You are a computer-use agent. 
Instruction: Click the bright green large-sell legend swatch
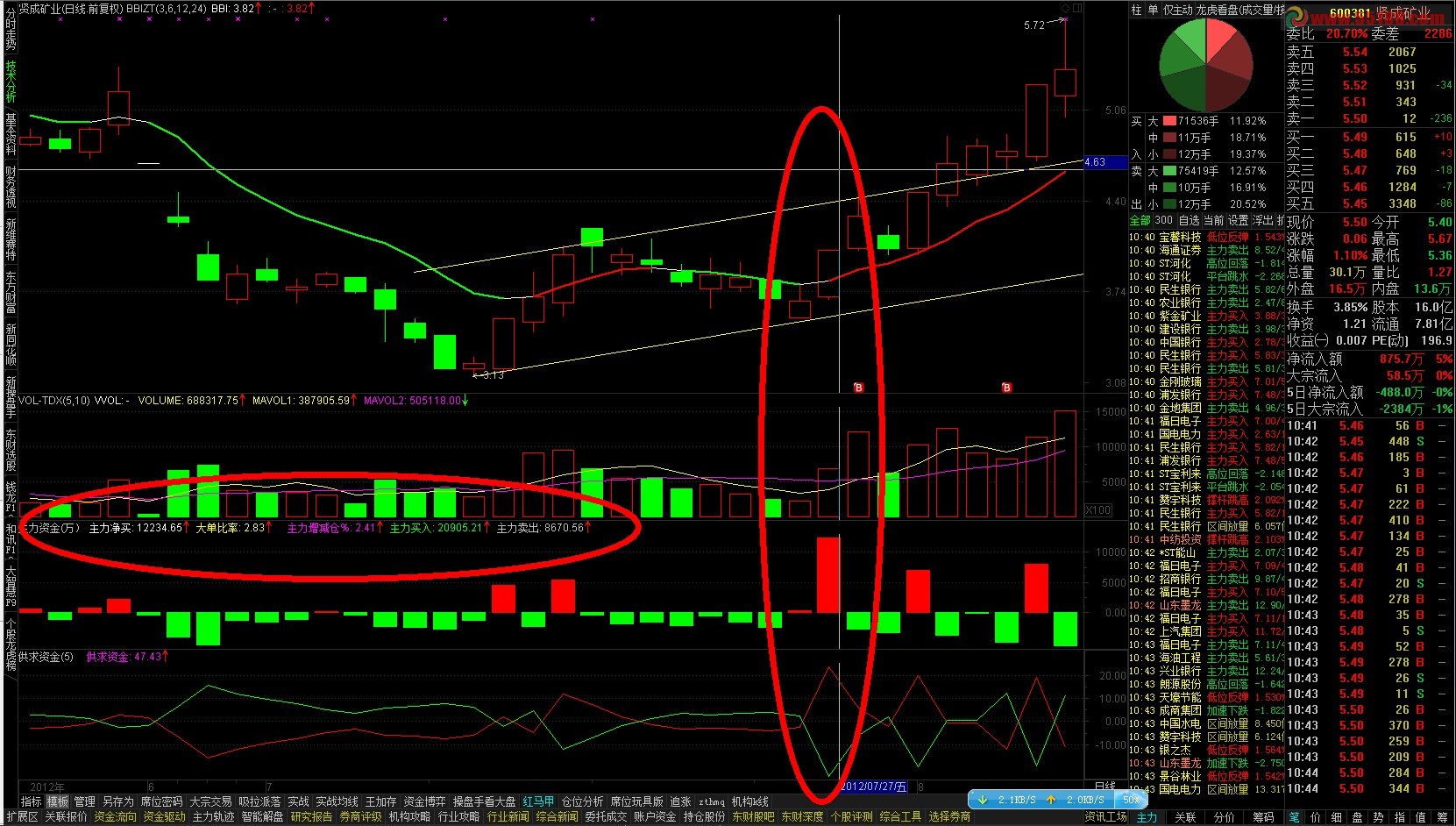point(1169,171)
